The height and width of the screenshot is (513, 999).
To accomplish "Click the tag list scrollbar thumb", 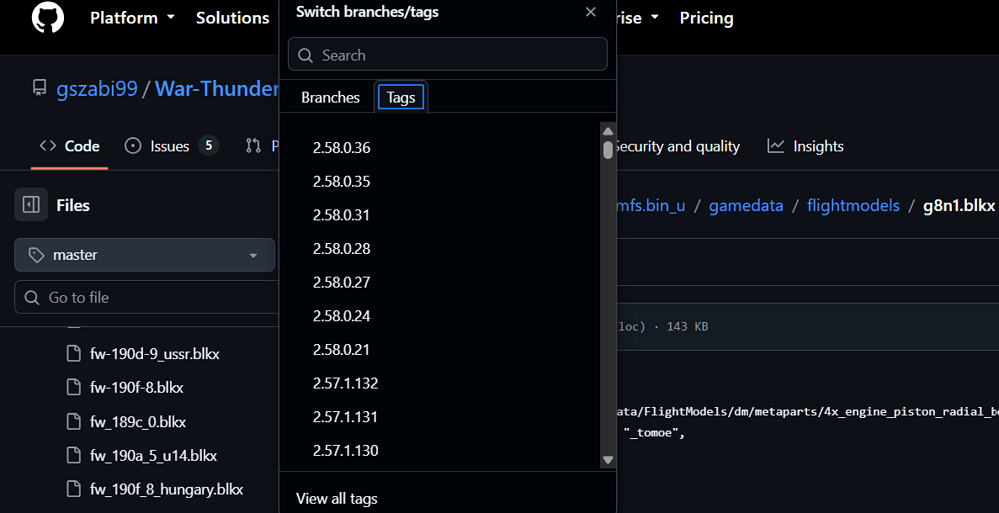I will pos(608,150).
